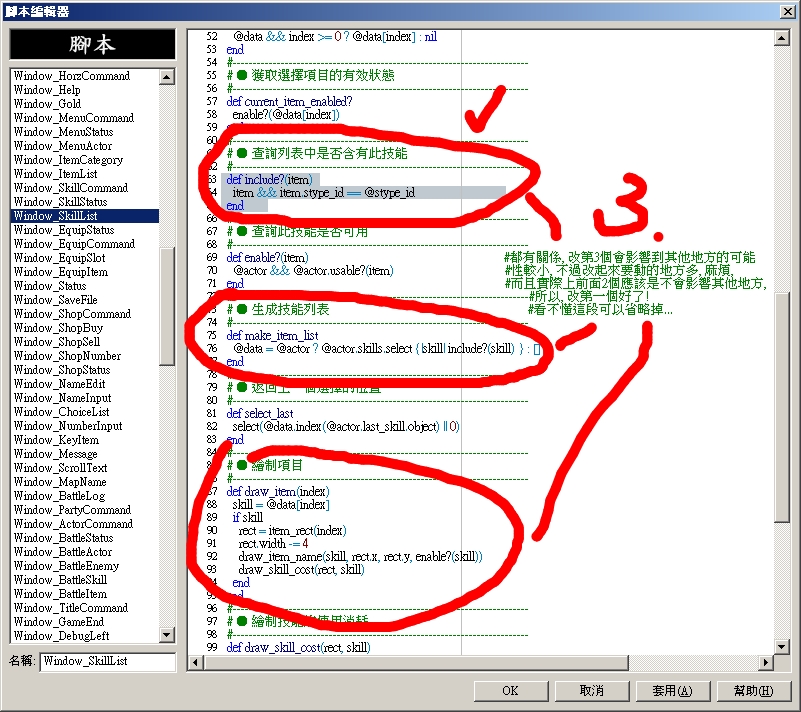Click code editor scroll down arrow
This screenshot has height=712, width=801.
point(782,647)
